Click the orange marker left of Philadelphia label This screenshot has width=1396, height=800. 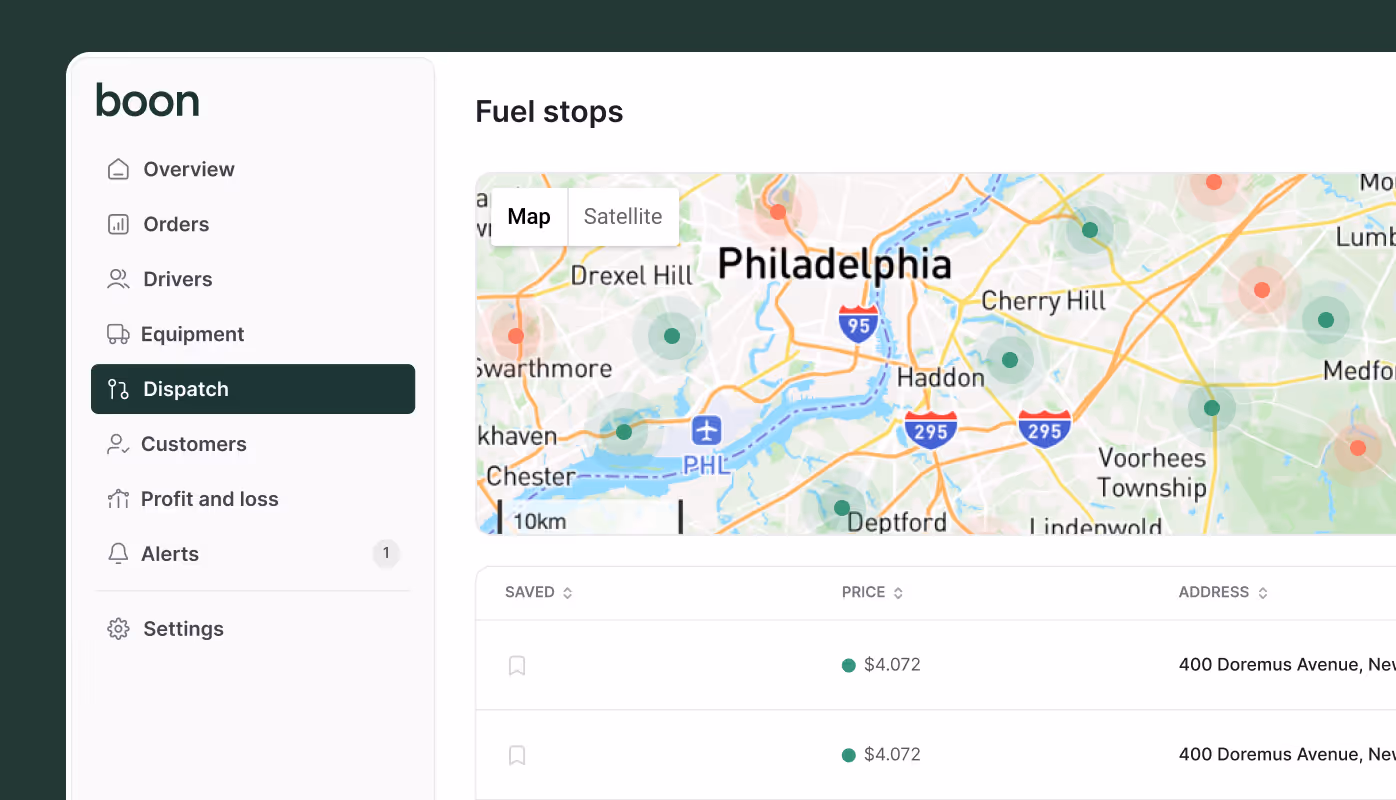coord(778,212)
